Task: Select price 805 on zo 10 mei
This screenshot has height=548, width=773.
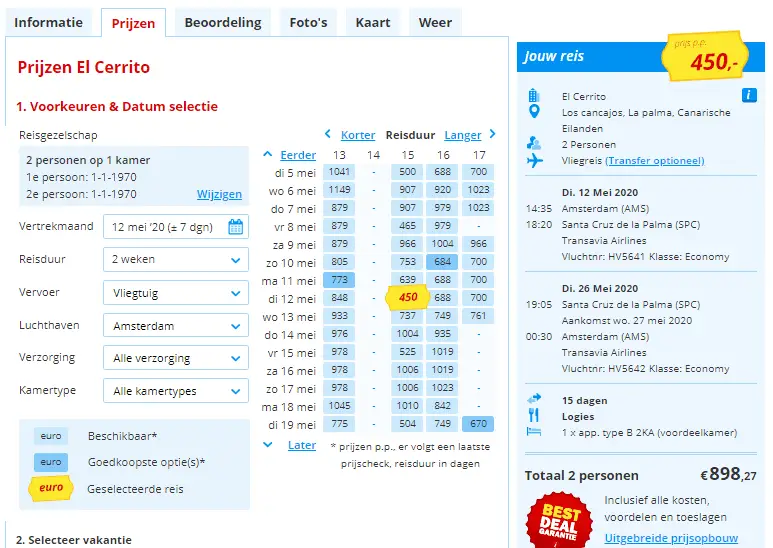Action: [x=339, y=262]
